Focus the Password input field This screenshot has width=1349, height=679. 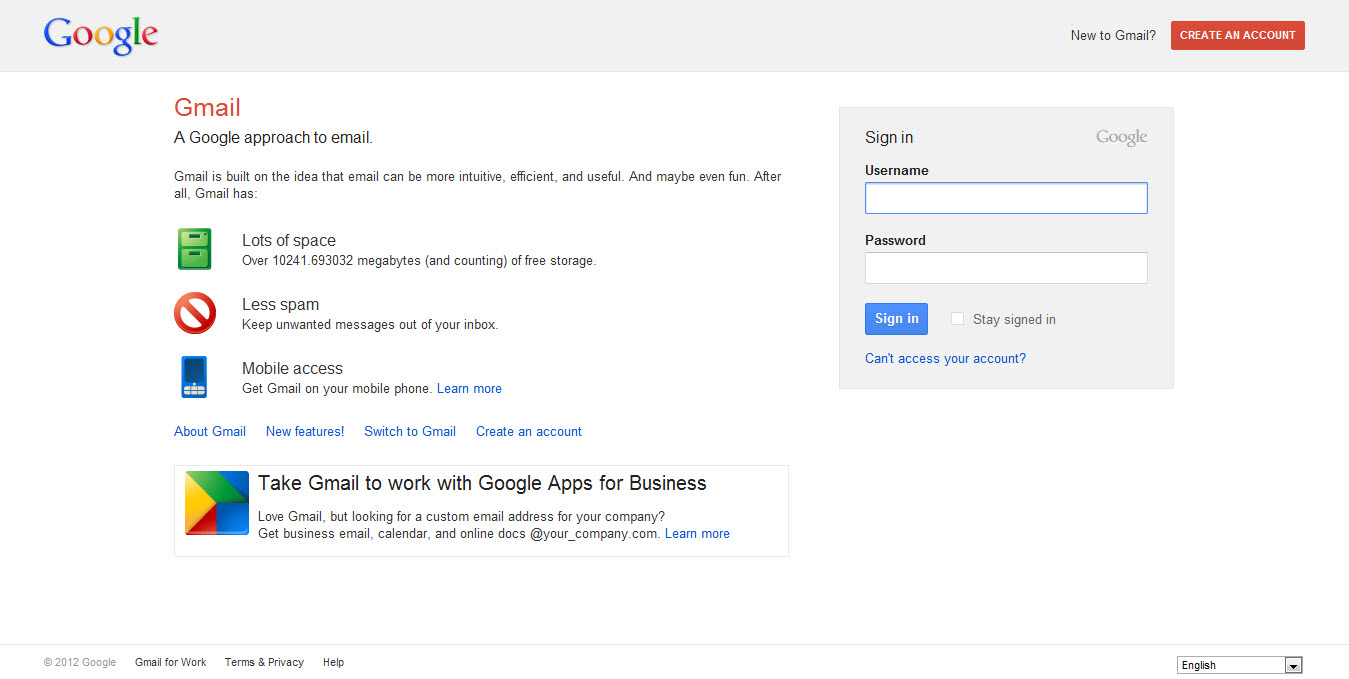click(1006, 268)
